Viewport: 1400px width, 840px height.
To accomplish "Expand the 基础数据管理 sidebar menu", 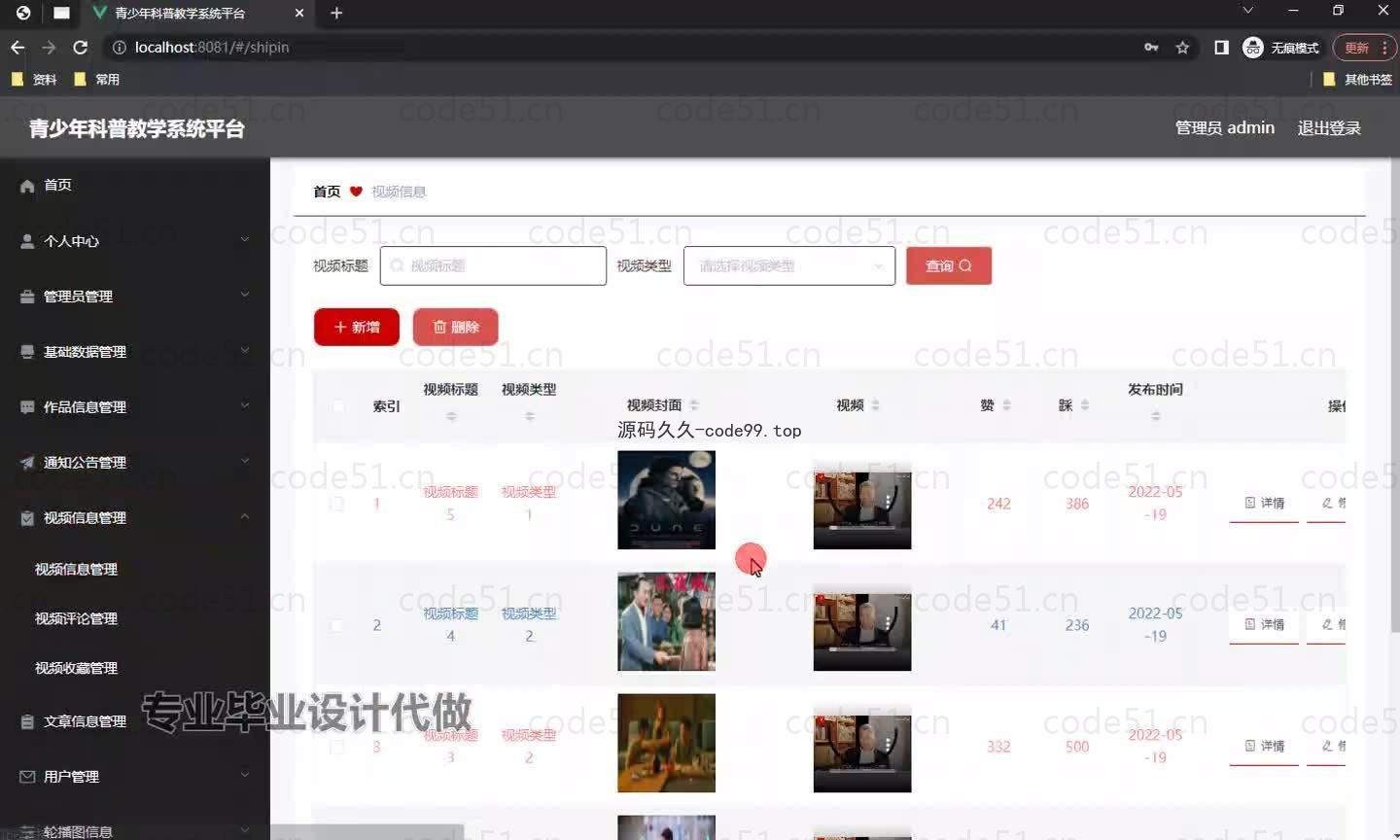I will point(245,350).
